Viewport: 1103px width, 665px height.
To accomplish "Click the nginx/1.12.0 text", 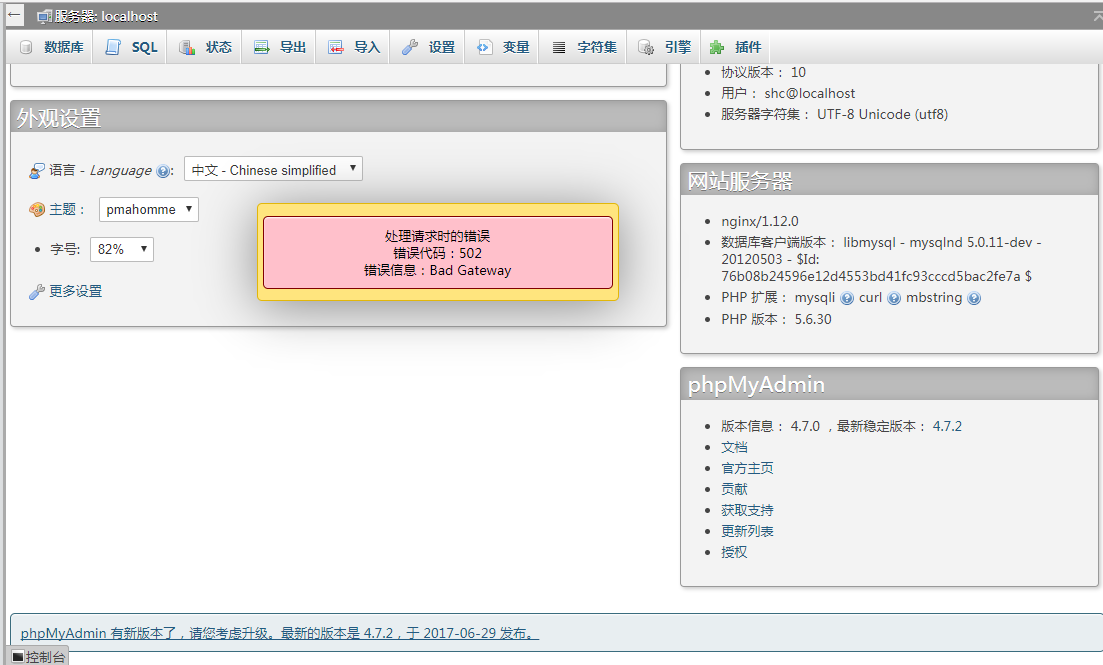I will 760,221.
